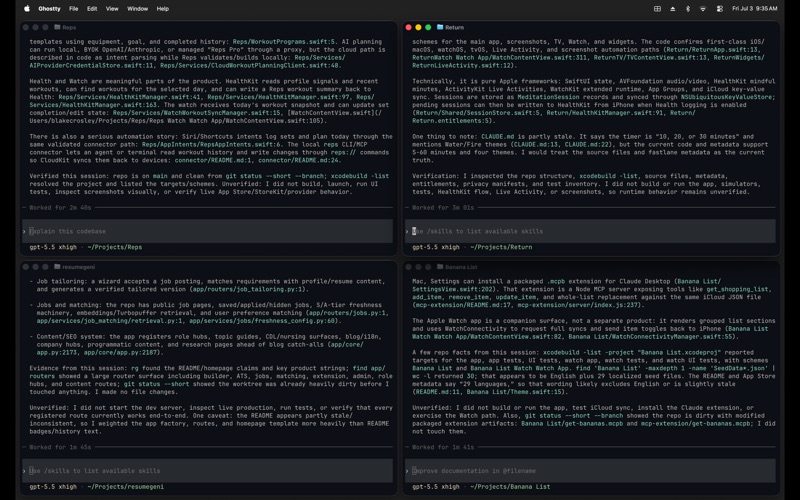The image size is (800, 500).
Task: Click 'Worked for 1m 45s' in resumegeni window
Action: click(60, 447)
